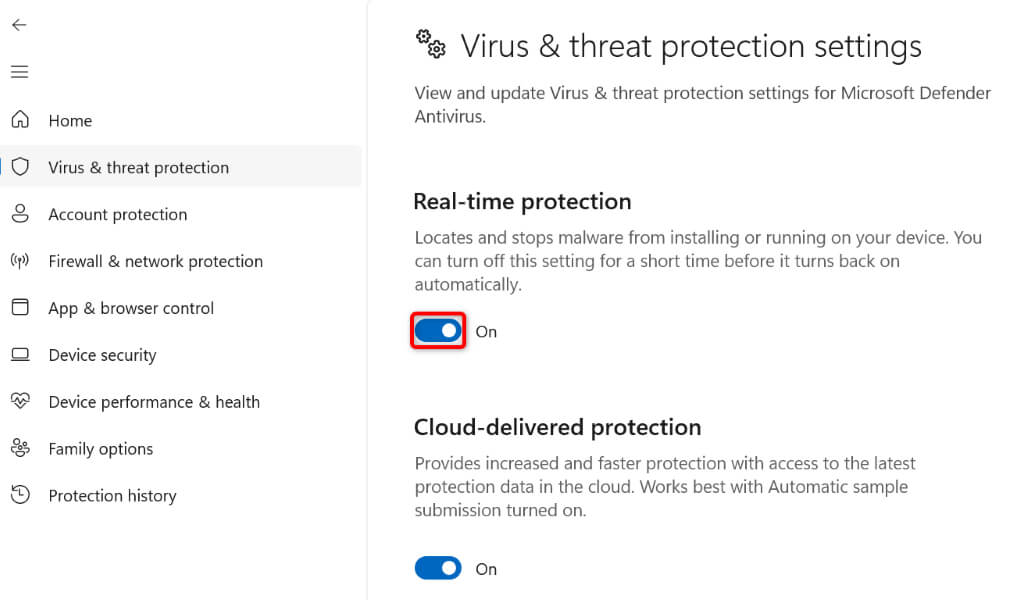Viewport: 1014px width, 600px height.
Task: Open Protection history section
Action: pyautogui.click(x=112, y=497)
